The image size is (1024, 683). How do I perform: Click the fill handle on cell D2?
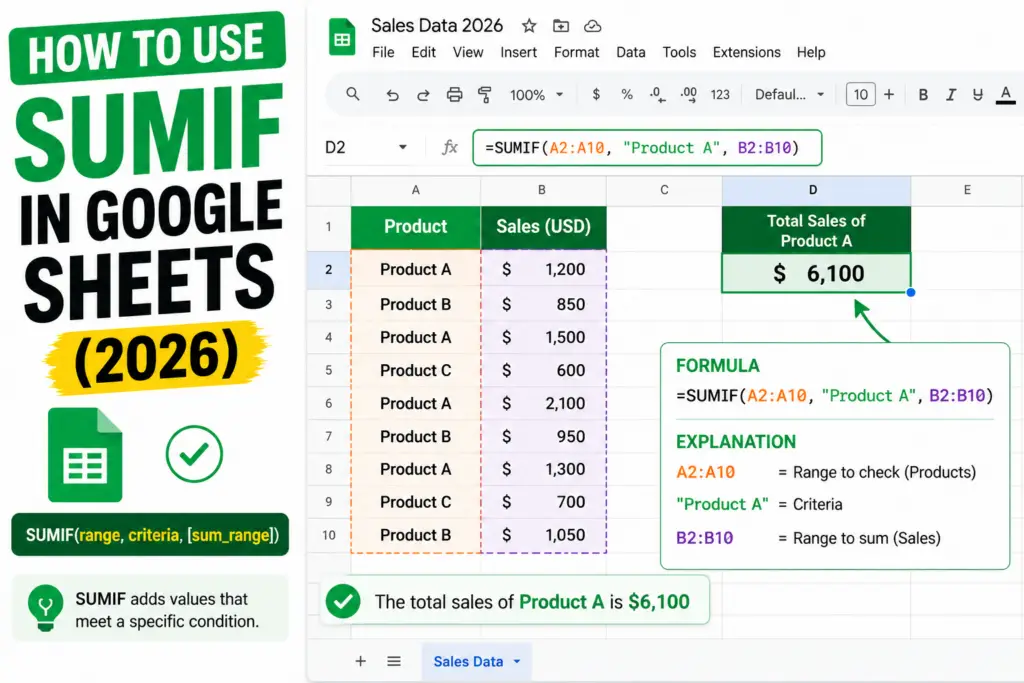[911, 293]
